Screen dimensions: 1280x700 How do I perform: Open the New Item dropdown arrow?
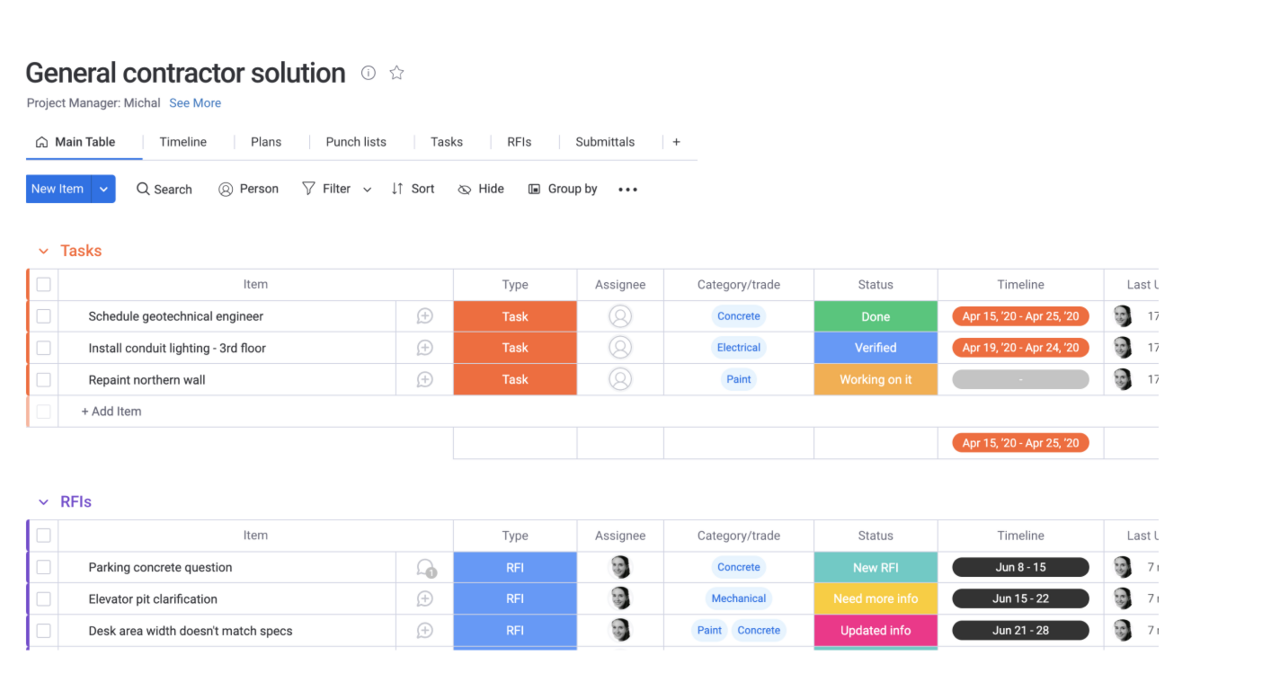point(104,189)
